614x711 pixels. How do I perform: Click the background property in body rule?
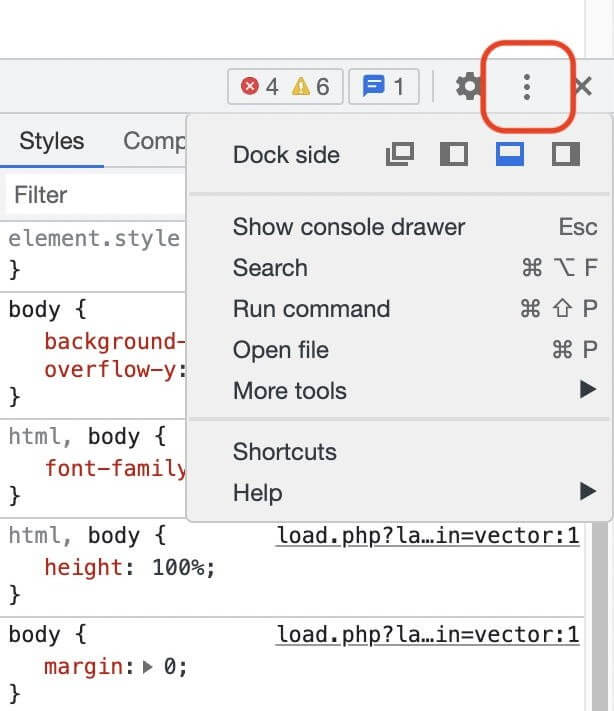115,341
